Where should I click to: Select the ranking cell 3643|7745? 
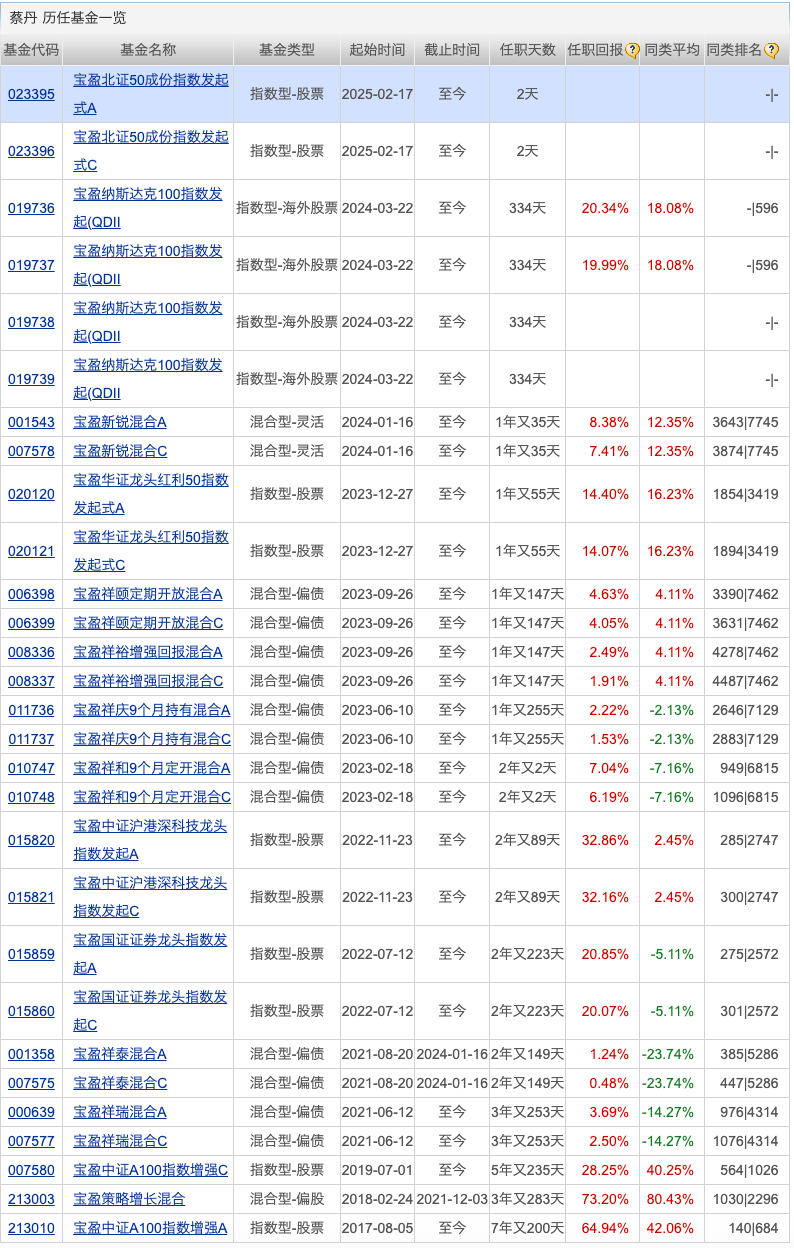pyautogui.click(x=745, y=422)
